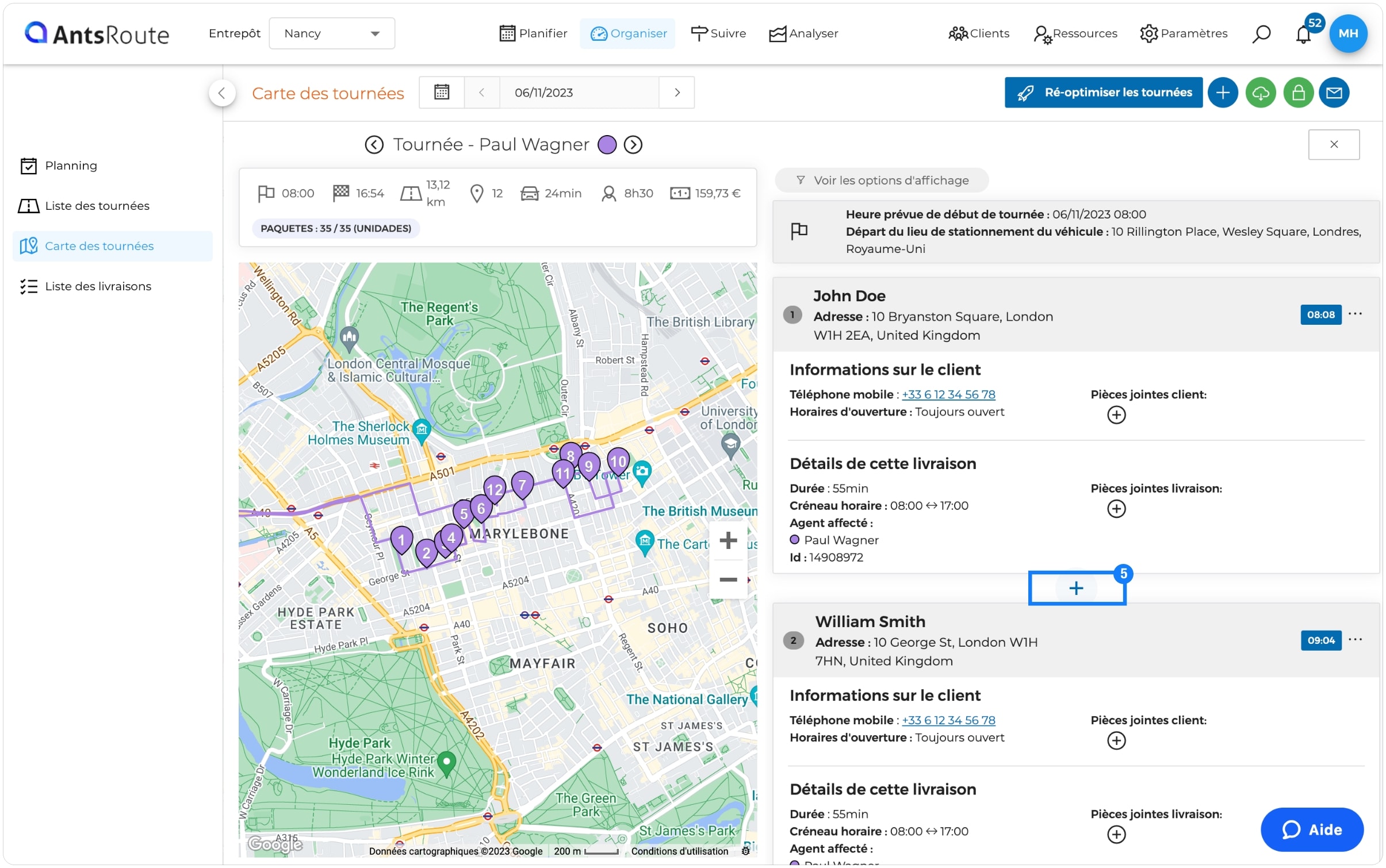Open John Doe's more options menu
The image size is (1386, 868).
pos(1354,314)
